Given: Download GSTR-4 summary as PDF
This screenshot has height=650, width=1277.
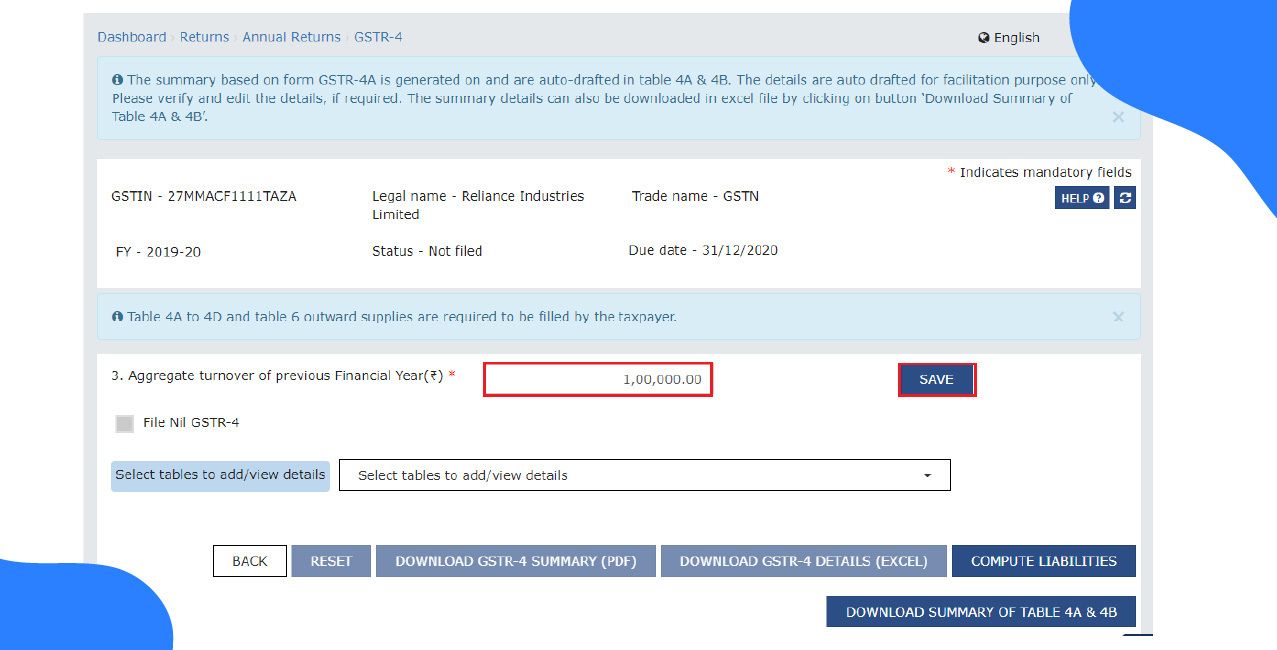Looking at the screenshot, I should click(515, 561).
